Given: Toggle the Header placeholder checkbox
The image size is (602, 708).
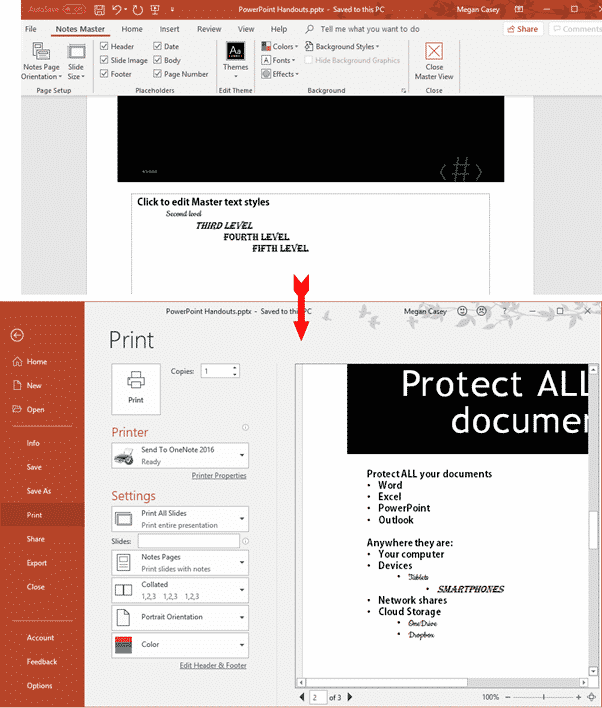Looking at the screenshot, I should [105, 47].
